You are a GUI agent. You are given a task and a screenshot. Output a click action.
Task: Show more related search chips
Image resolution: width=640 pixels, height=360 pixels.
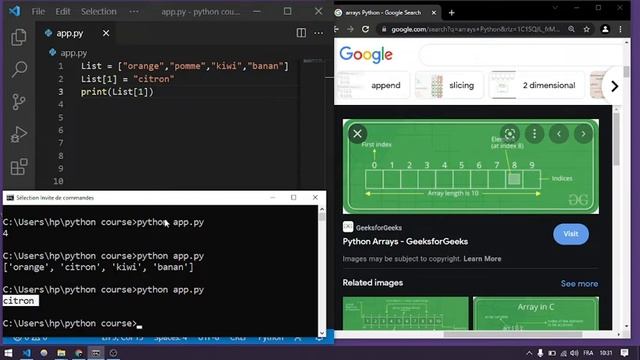pos(615,86)
